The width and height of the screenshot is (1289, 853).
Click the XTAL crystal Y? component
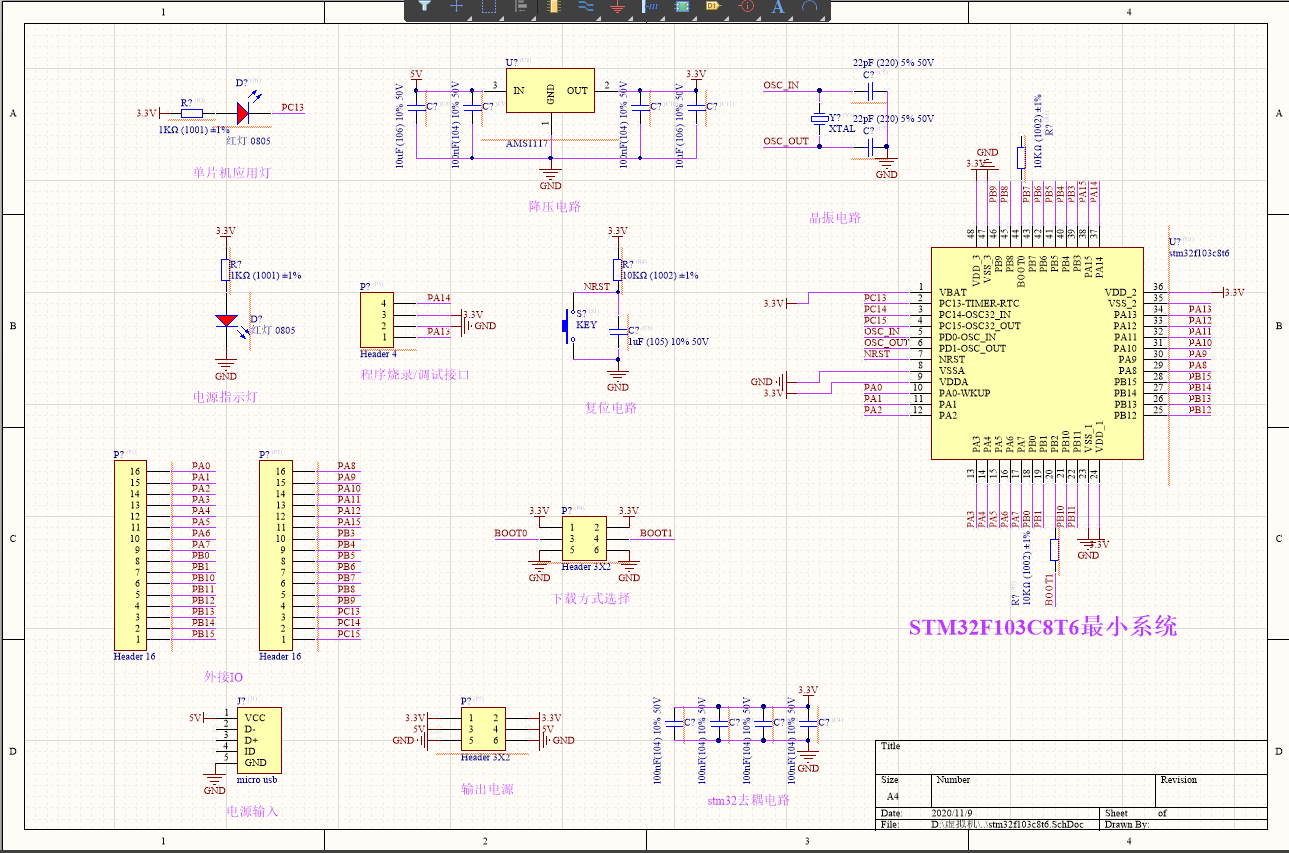[x=820, y=118]
